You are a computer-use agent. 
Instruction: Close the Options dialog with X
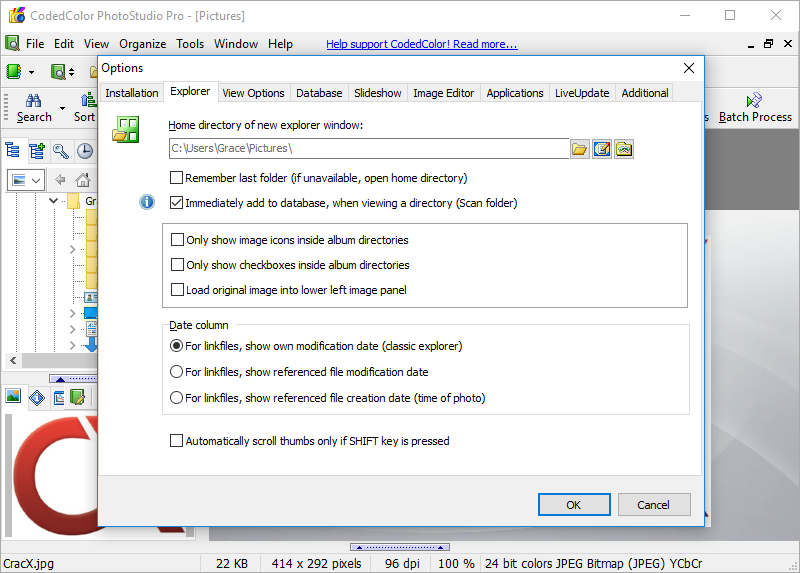pos(688,68)
